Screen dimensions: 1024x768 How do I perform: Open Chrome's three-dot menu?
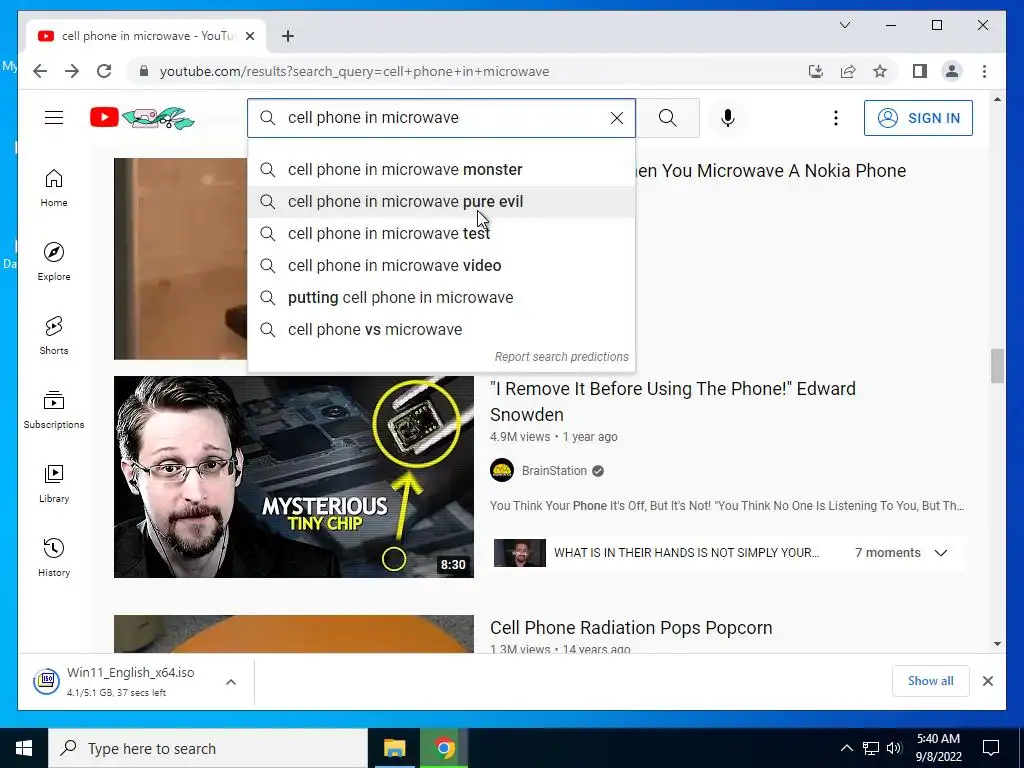(984, 71)
